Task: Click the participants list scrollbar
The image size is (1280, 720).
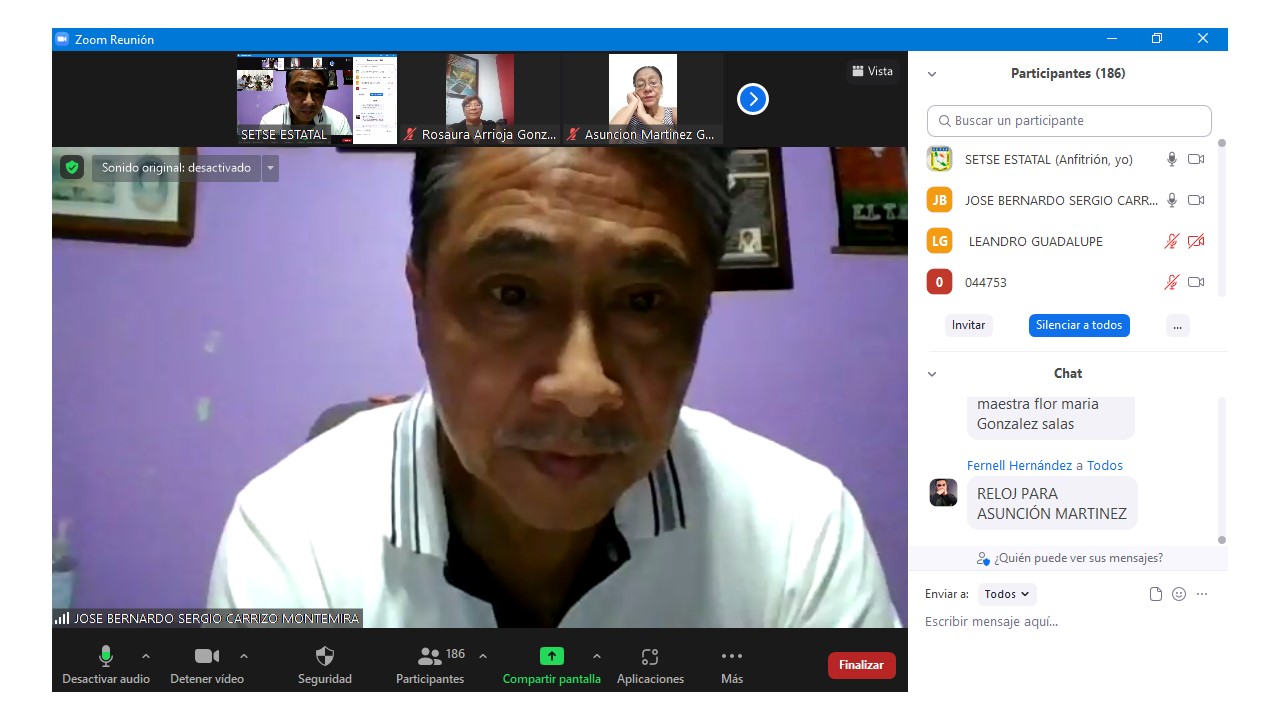Action: pos(1221,217)
